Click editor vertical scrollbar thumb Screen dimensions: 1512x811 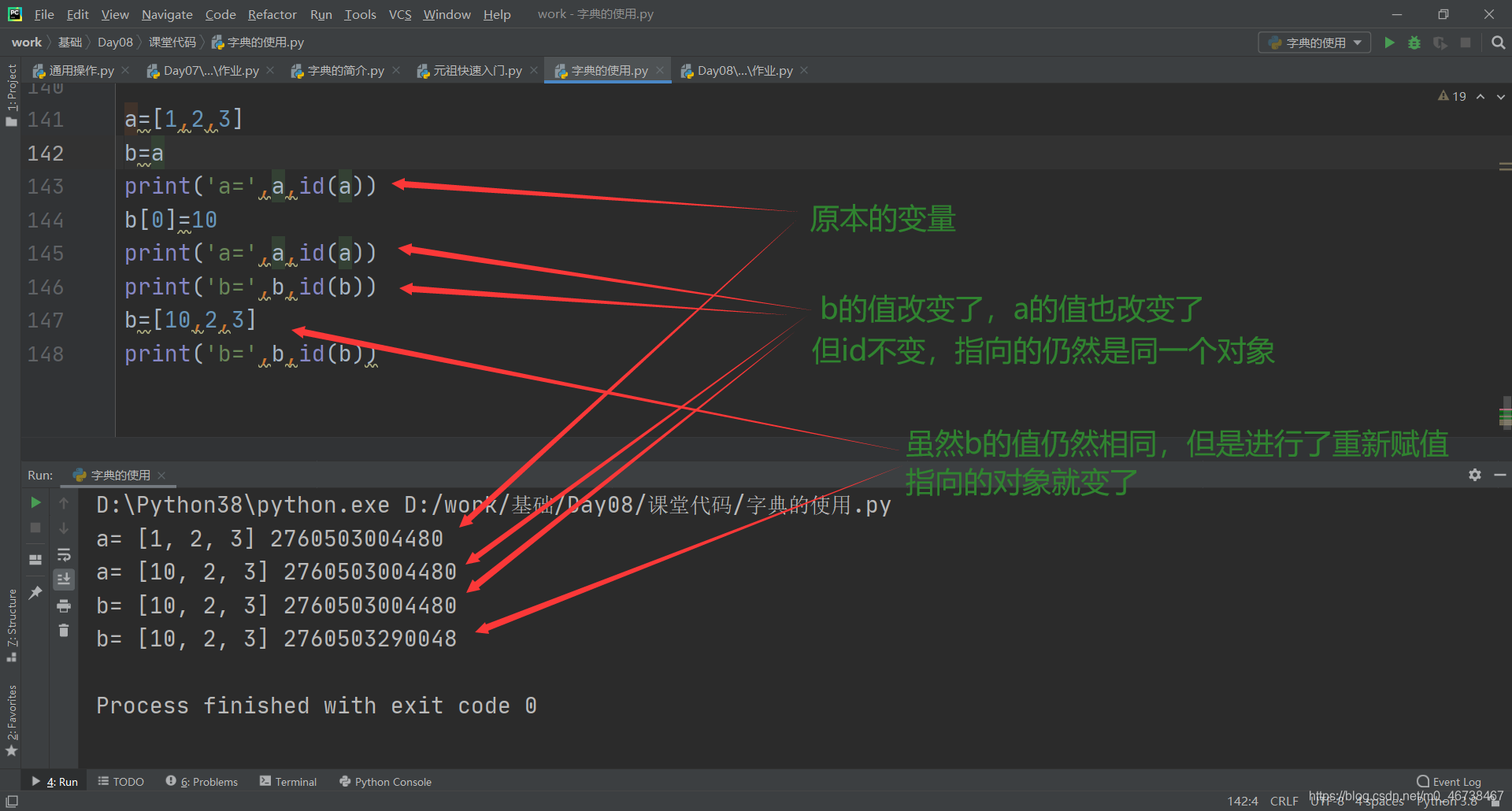(1506, 412)
